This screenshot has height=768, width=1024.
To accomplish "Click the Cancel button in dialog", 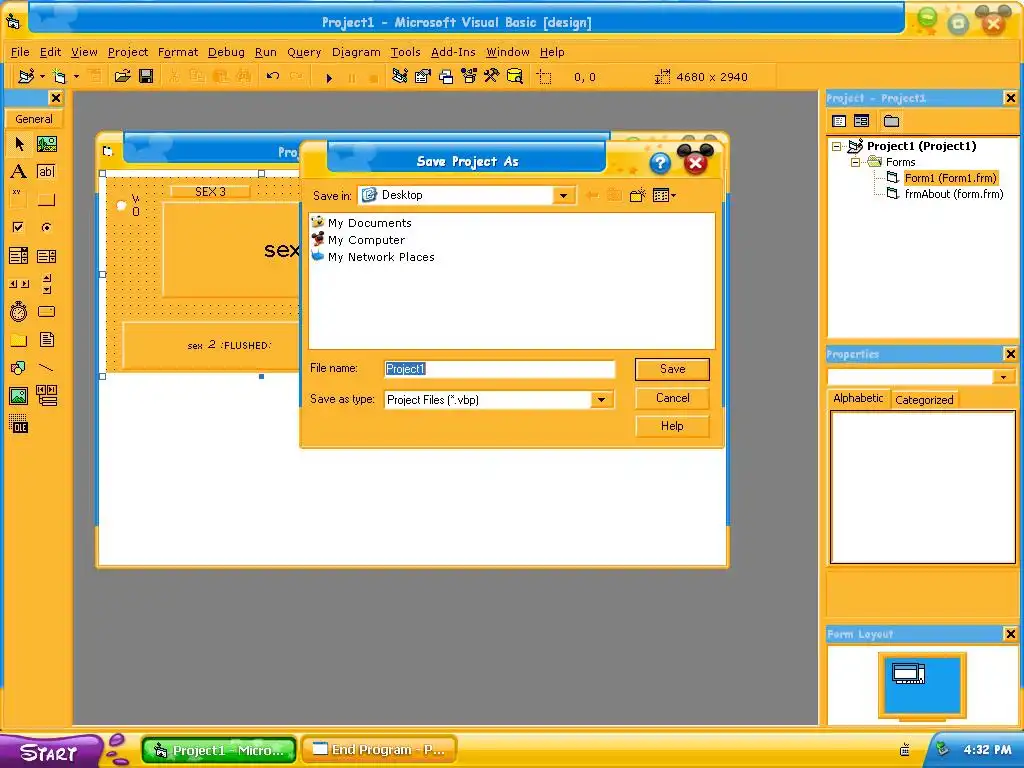I will tap(672, 398).
